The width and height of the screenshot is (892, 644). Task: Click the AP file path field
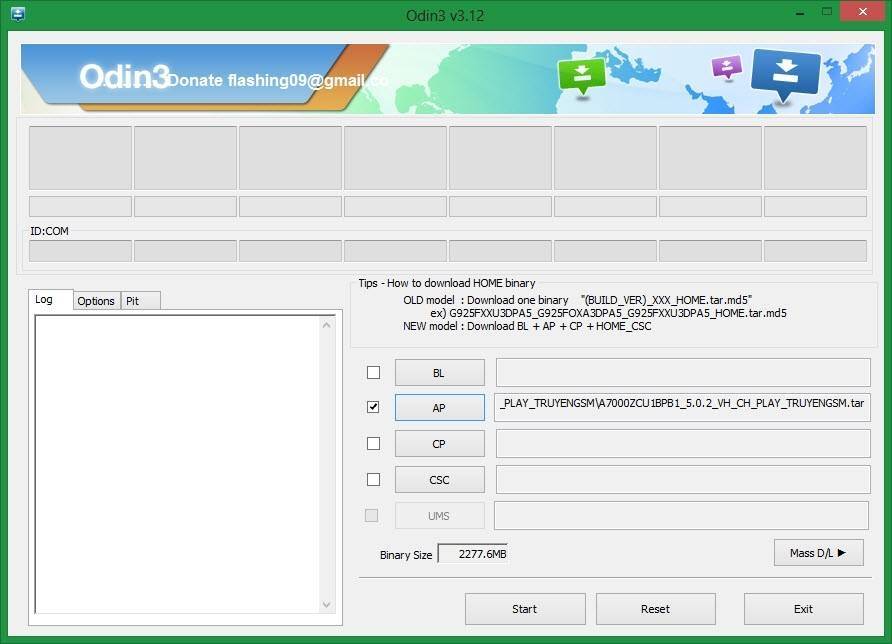(x=683, y=407)
